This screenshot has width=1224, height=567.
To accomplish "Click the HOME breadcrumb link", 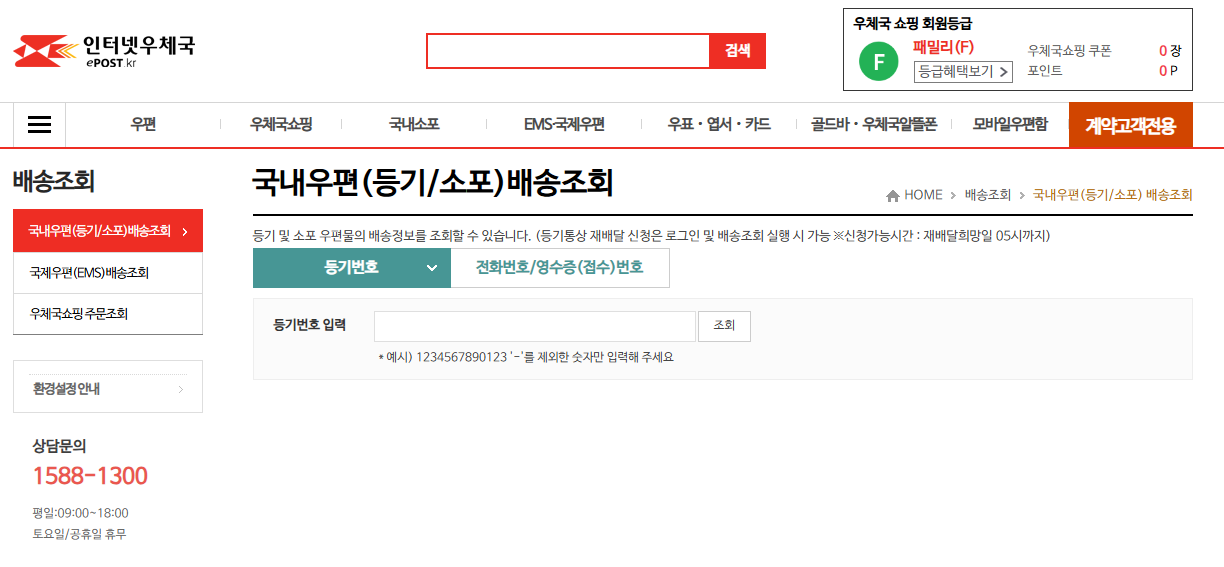I will point(923,195).
